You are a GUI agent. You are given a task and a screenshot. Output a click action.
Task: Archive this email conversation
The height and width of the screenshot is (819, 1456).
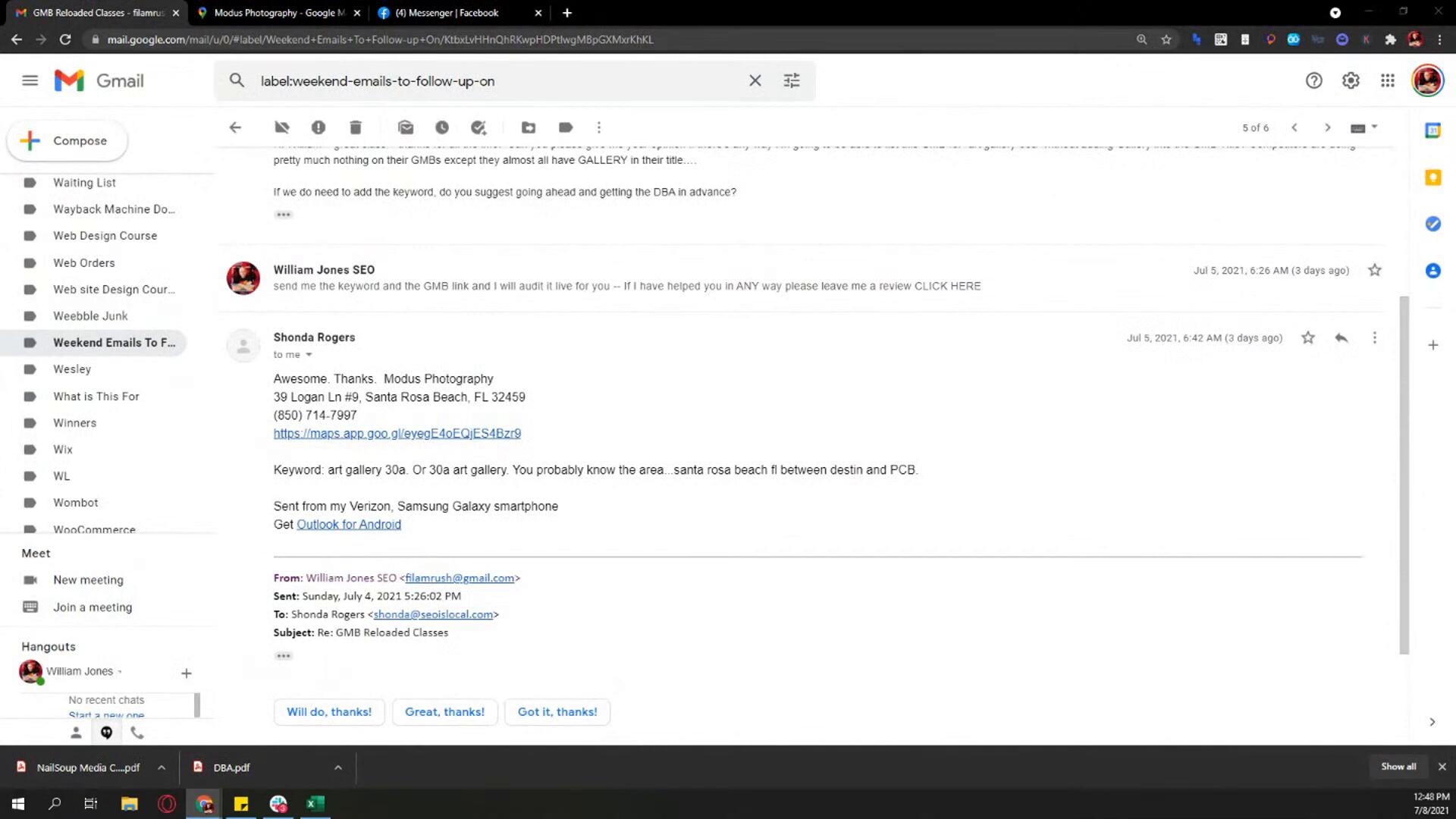[281, 127]
